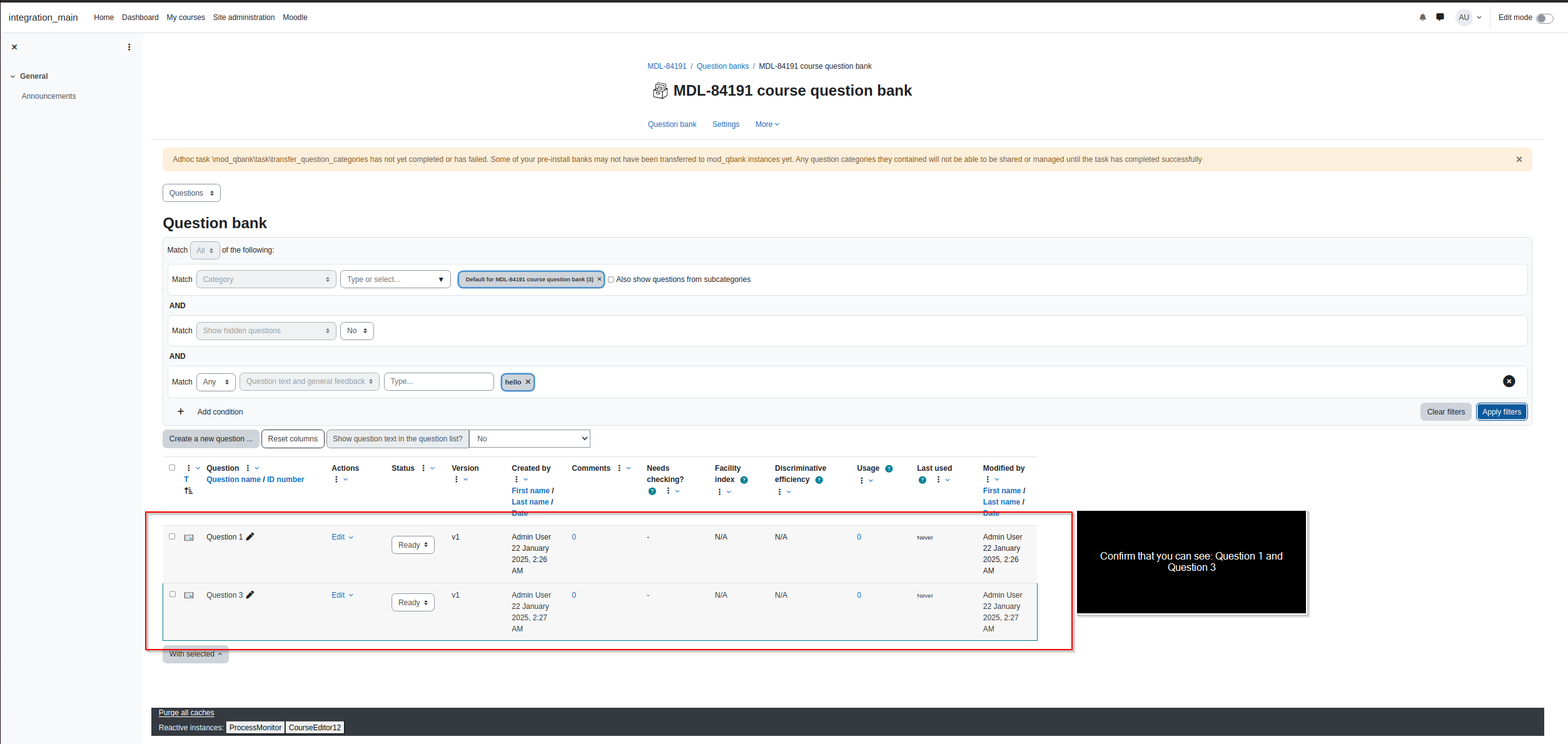The height and width of the screenshot is (744, 1568).
Task: Open Question 1 Ready status dropdown
Action: click(x=413, y=545)
